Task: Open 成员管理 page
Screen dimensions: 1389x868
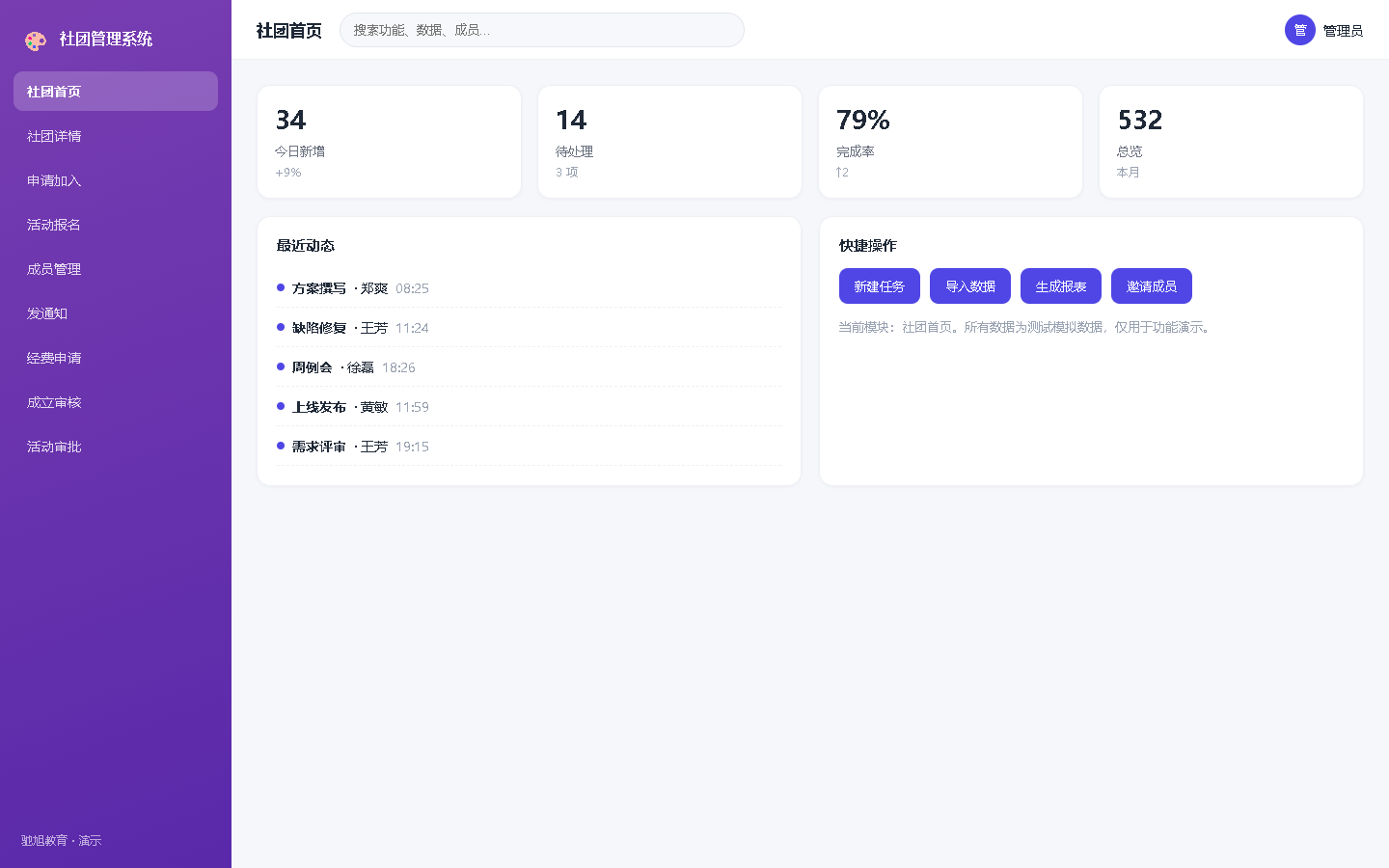Action: pyautogui.click(x=116, y=269)
